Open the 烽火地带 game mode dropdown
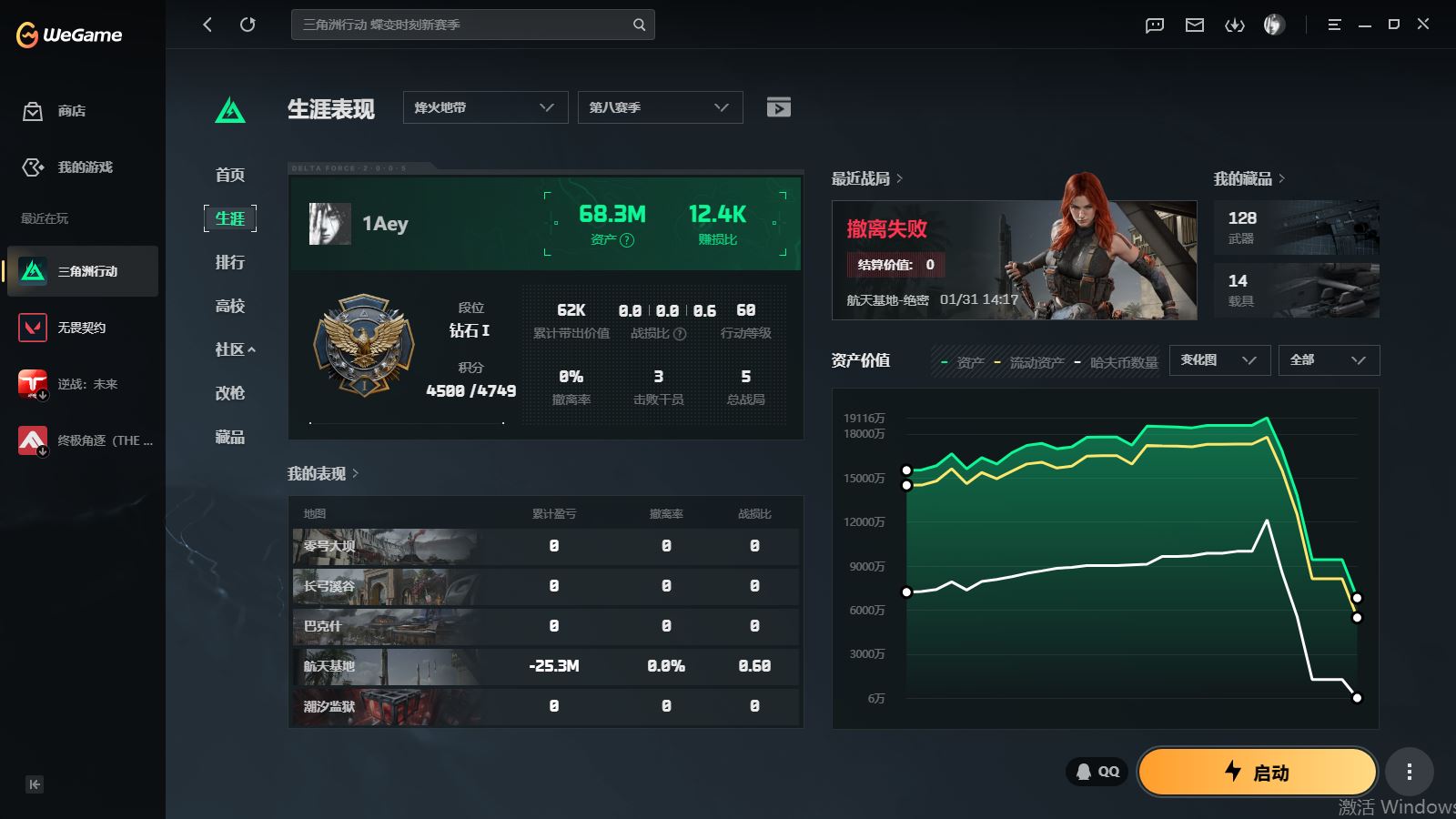This screenshot has height=819, width=1456. click(x=485, y=107)
